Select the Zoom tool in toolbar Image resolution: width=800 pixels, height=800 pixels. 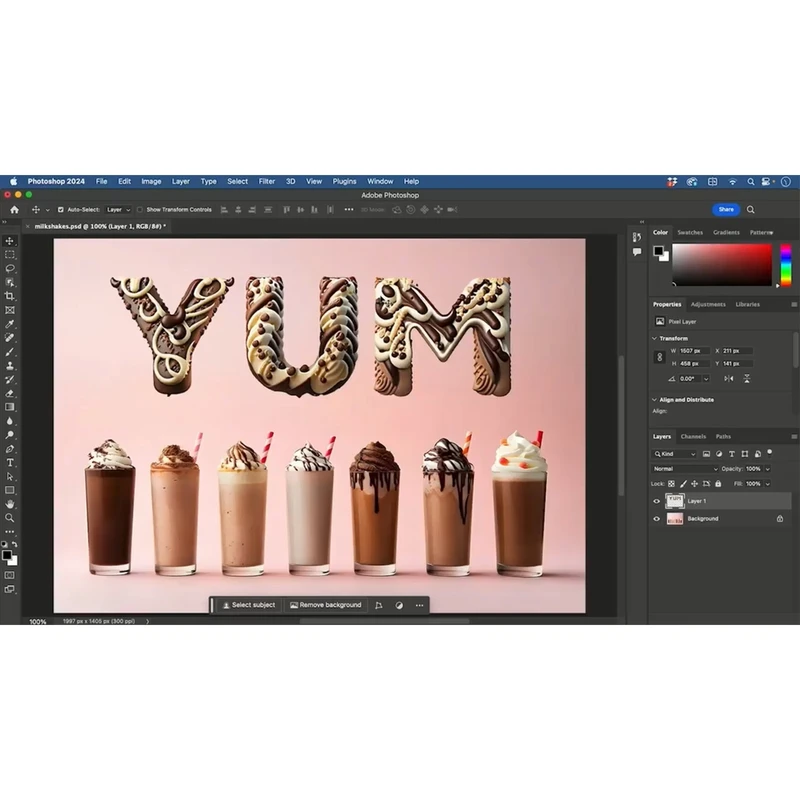click(x=10, y=518)
